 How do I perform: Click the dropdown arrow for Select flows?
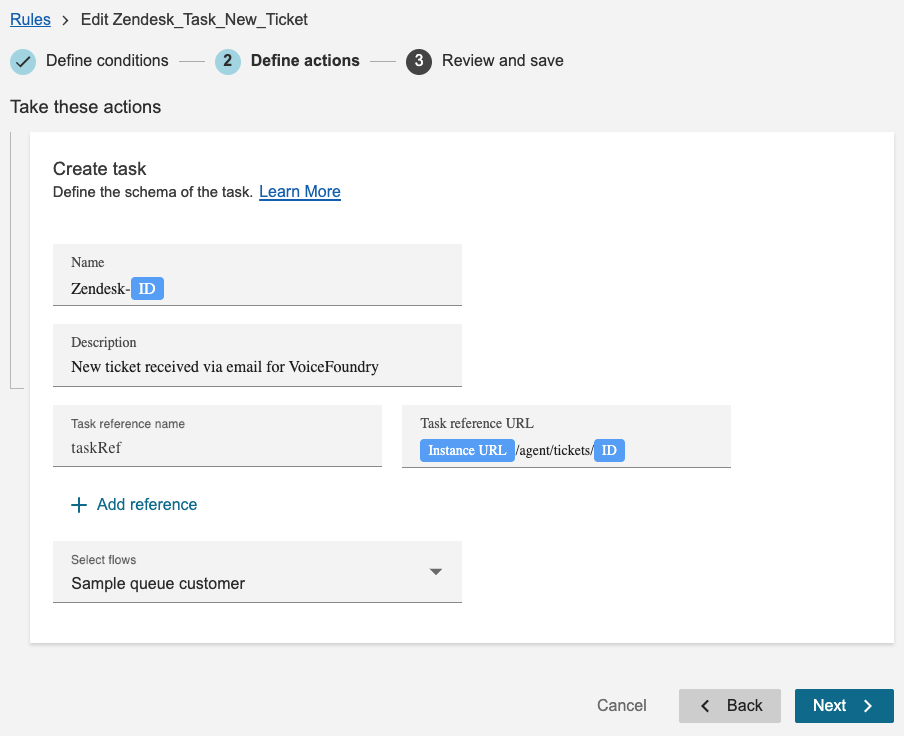pos(435,572)
